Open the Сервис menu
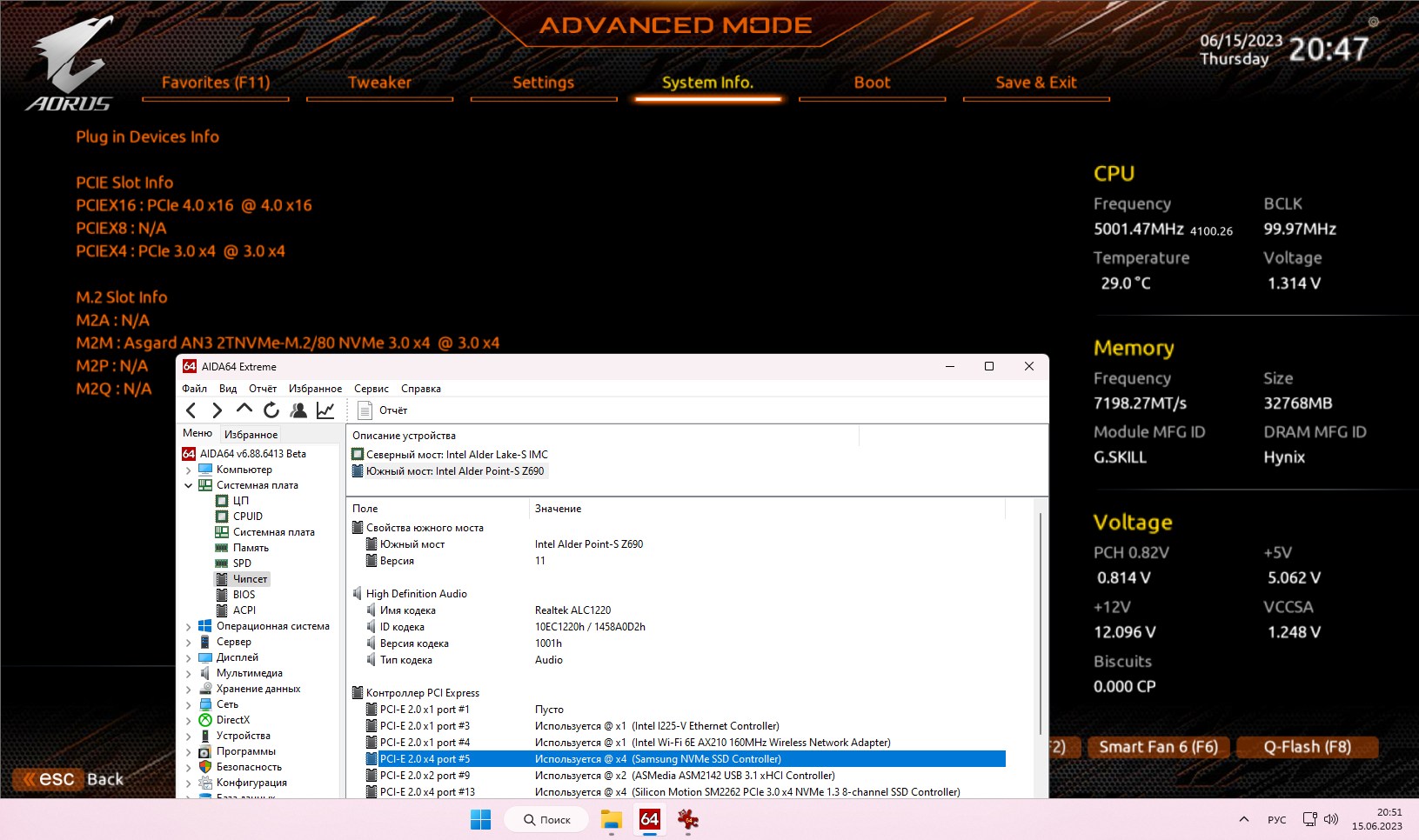This screenshot has height=840, width=1419. point(371,389)
